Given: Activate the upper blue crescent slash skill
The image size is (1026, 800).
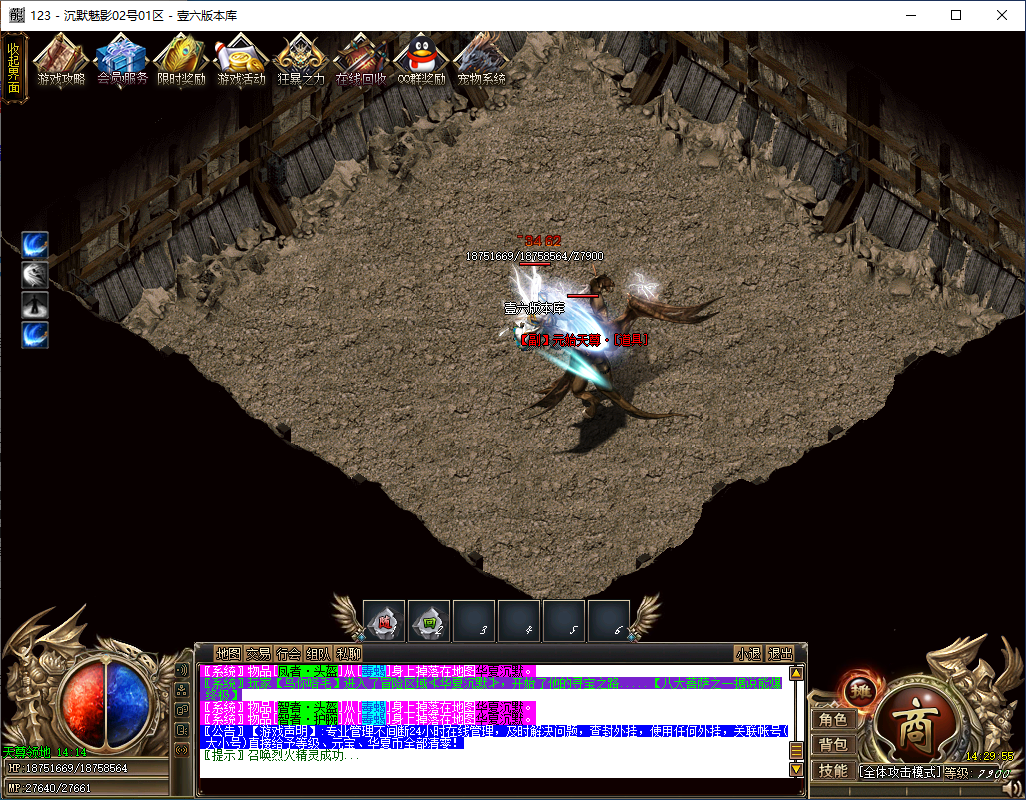Looking at the screenshot, I should (35, 245).
